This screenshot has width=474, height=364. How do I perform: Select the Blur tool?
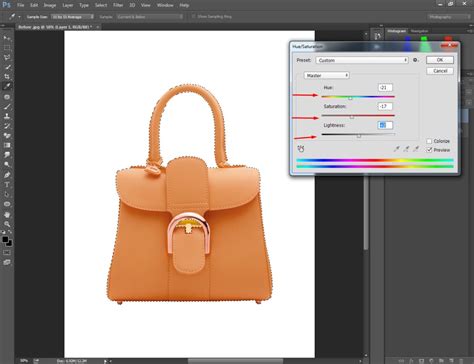[7, 155]
